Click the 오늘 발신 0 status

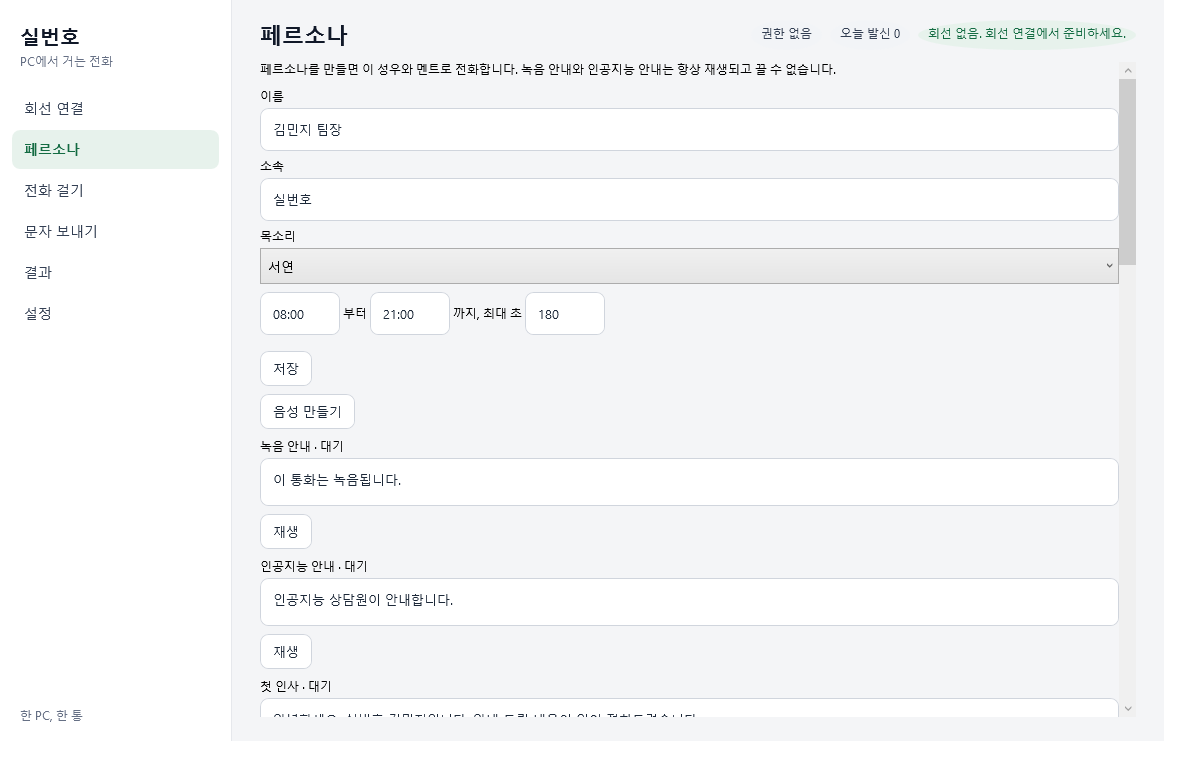click(x=870, y=33)
